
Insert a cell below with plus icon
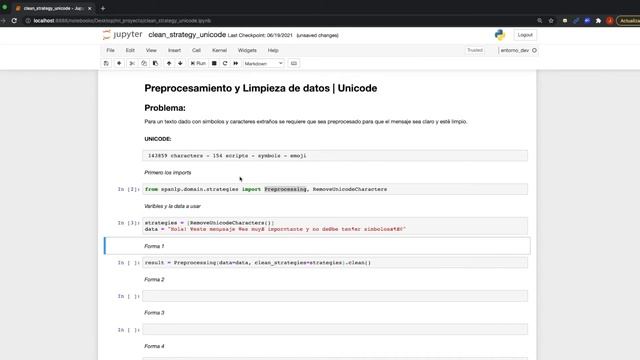pos(119,63)
